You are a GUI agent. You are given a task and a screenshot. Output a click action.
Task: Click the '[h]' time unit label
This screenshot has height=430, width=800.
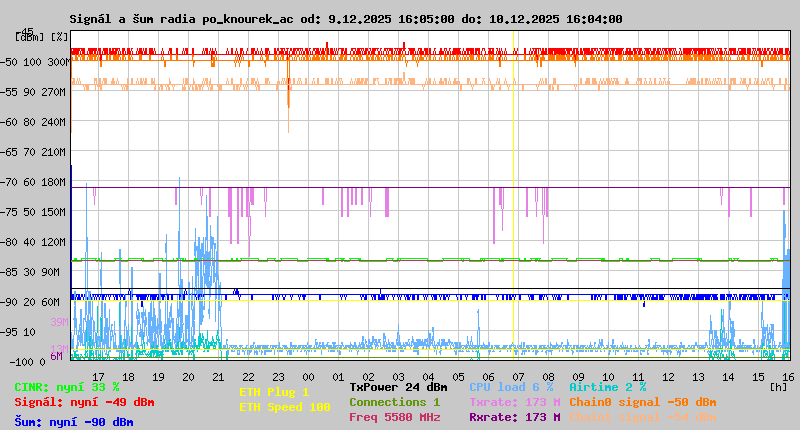coord(778,387)
